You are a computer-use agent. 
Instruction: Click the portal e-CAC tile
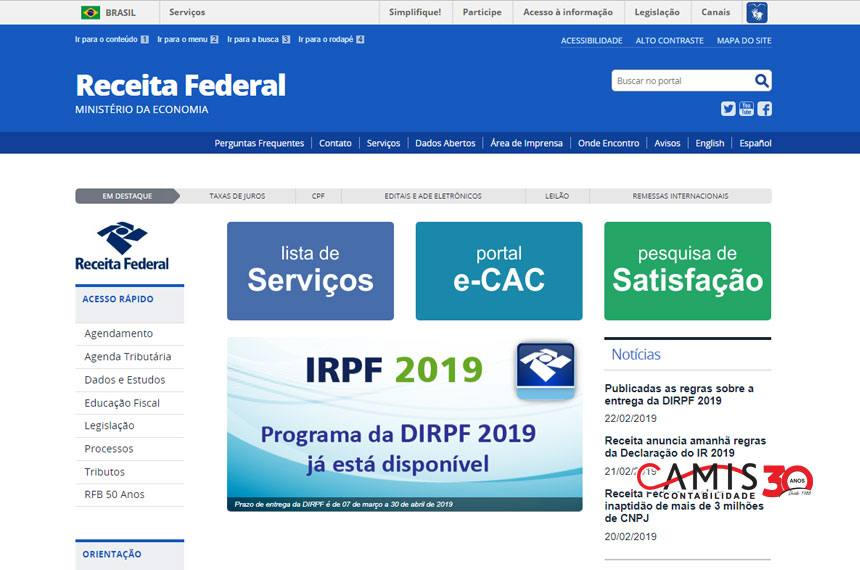(x=499, y=271)
